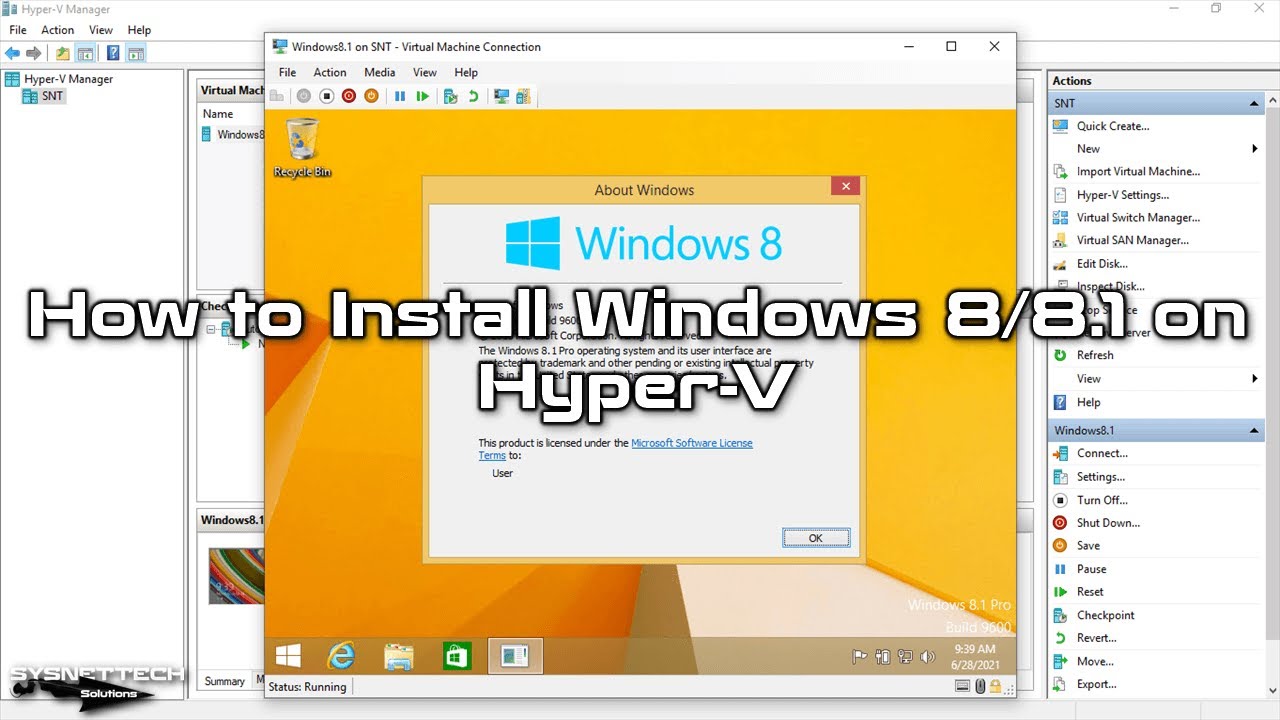Screen dimensions: 1280x720
Task: Switch to the Summary tab
Action: pos(225,681)
